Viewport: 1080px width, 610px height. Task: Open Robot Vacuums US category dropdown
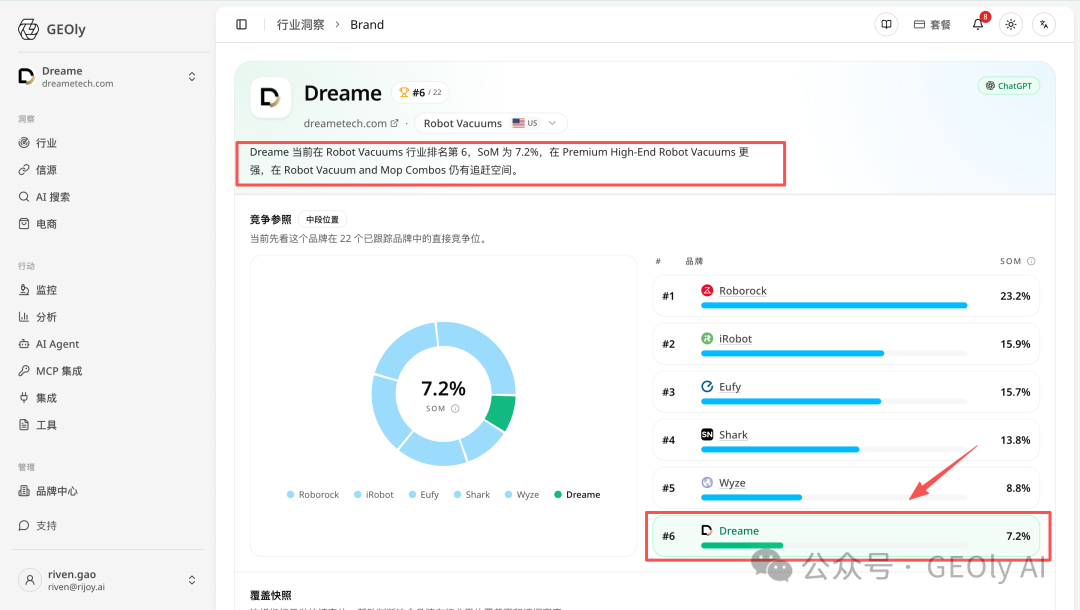(490, 123)
